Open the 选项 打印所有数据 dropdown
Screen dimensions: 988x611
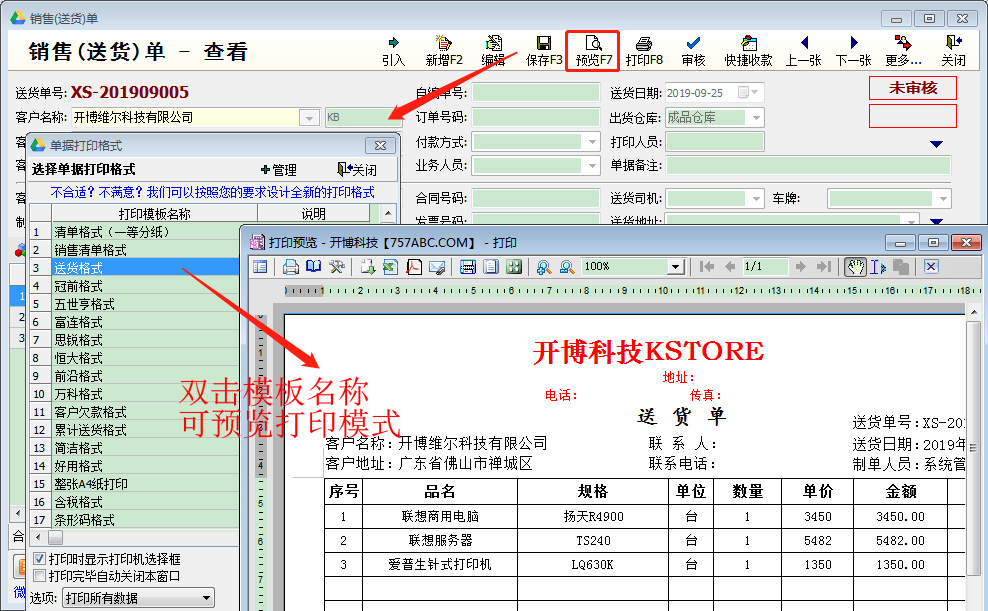click(x=206, y=598)
